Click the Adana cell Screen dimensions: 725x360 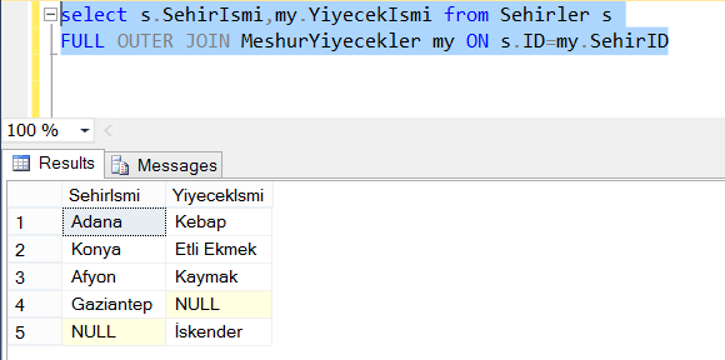(x=114, y=222)
